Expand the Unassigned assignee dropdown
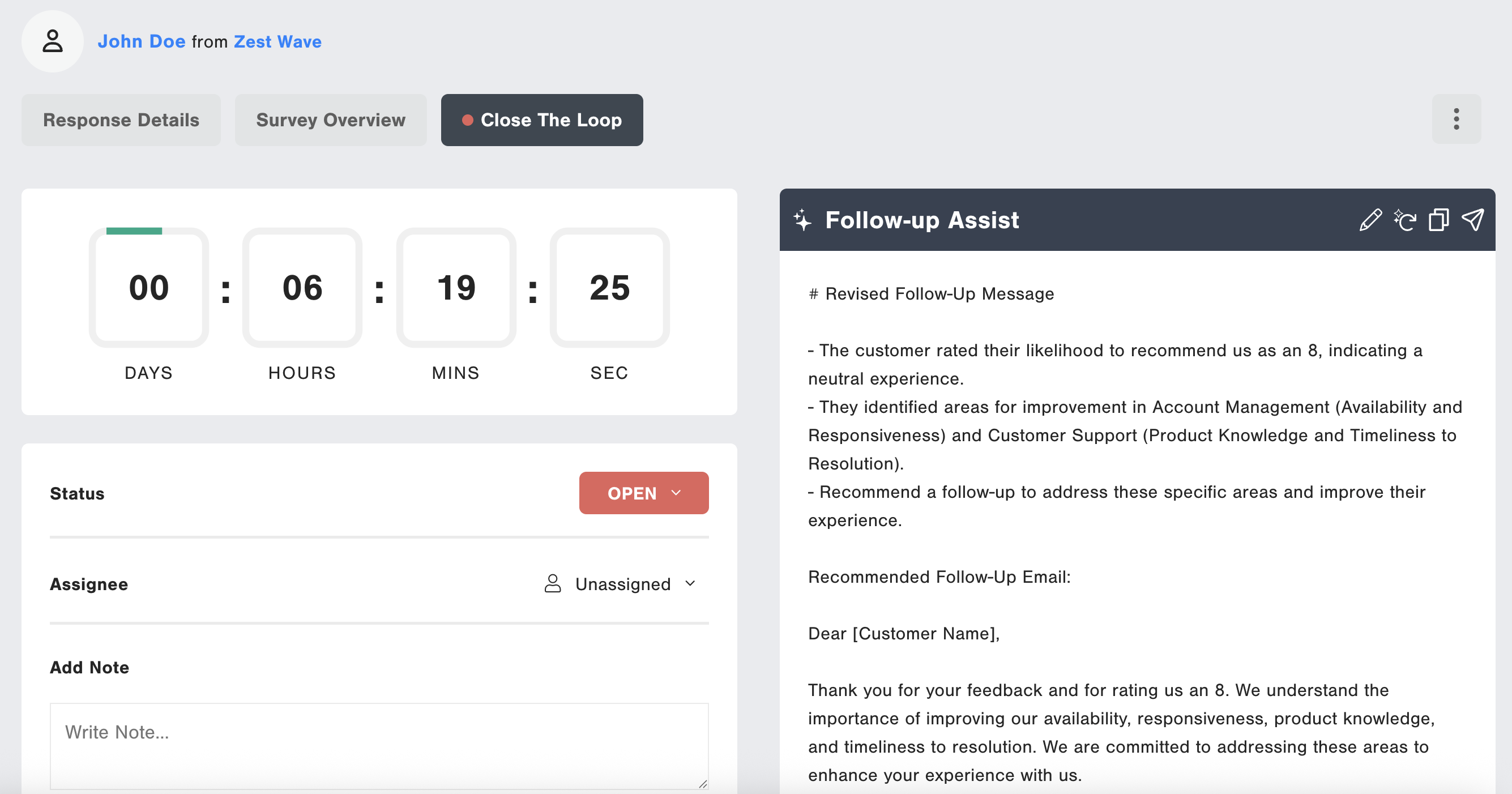The height and width of the screenshot is (794, 1512). pyautogui.click(x=623, y=584)
